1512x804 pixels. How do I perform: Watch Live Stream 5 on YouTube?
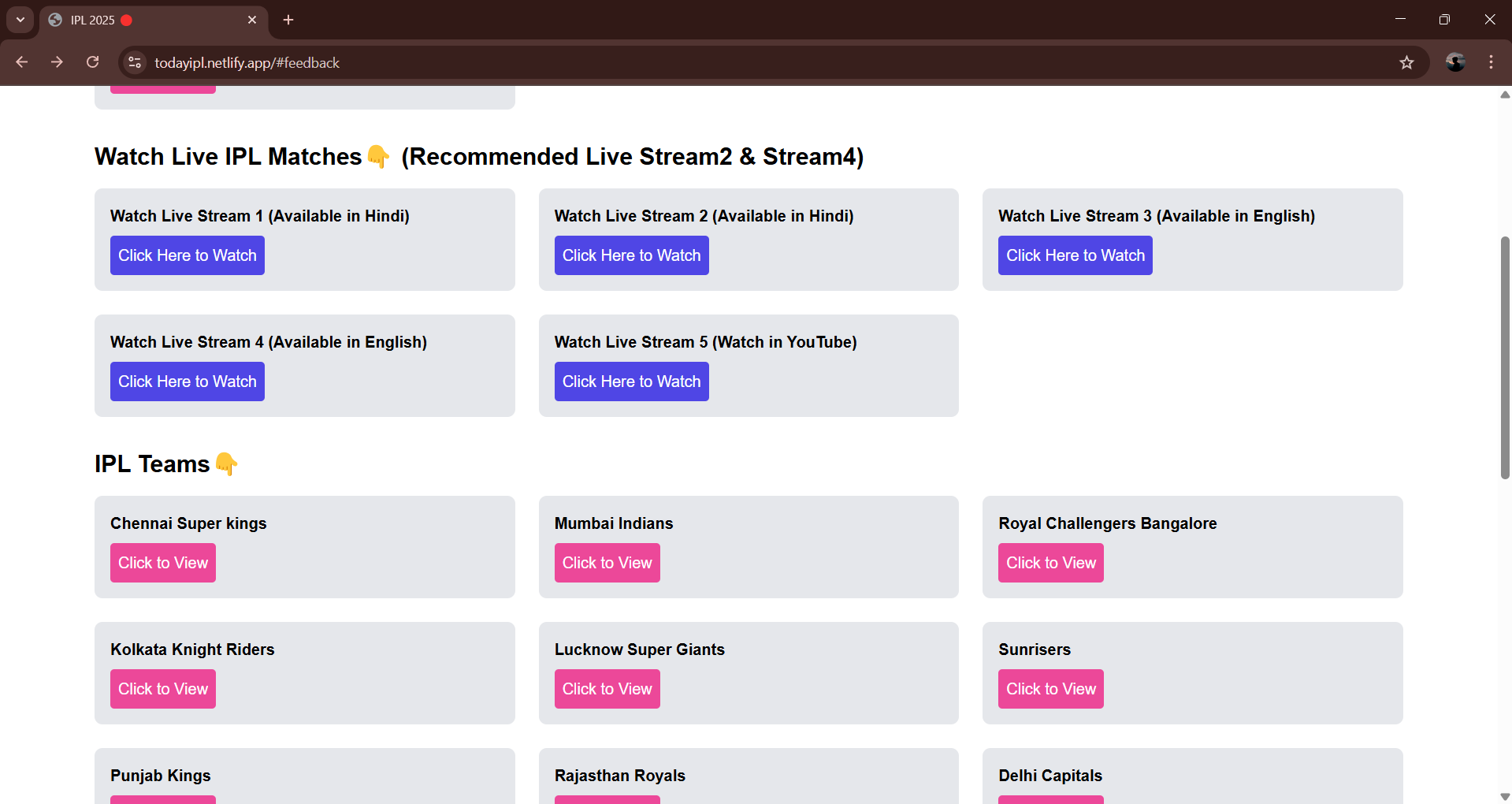(631, 381)
